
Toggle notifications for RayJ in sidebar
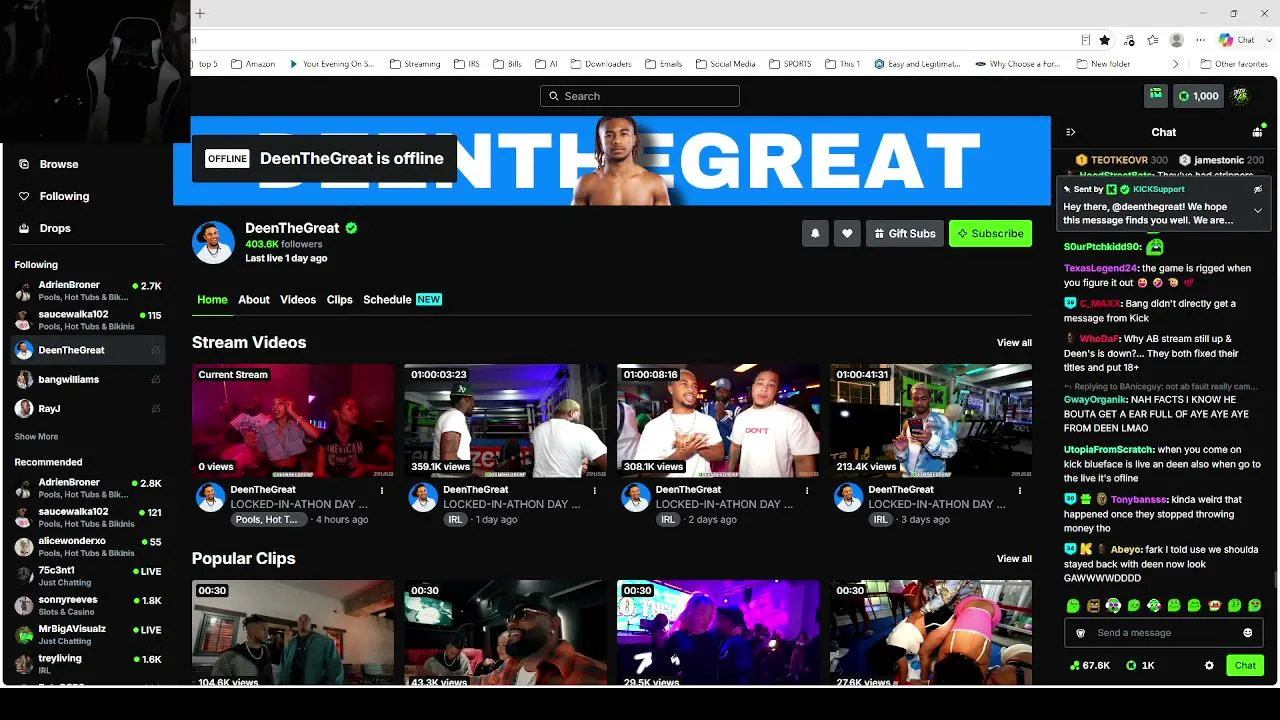(155, 409)
